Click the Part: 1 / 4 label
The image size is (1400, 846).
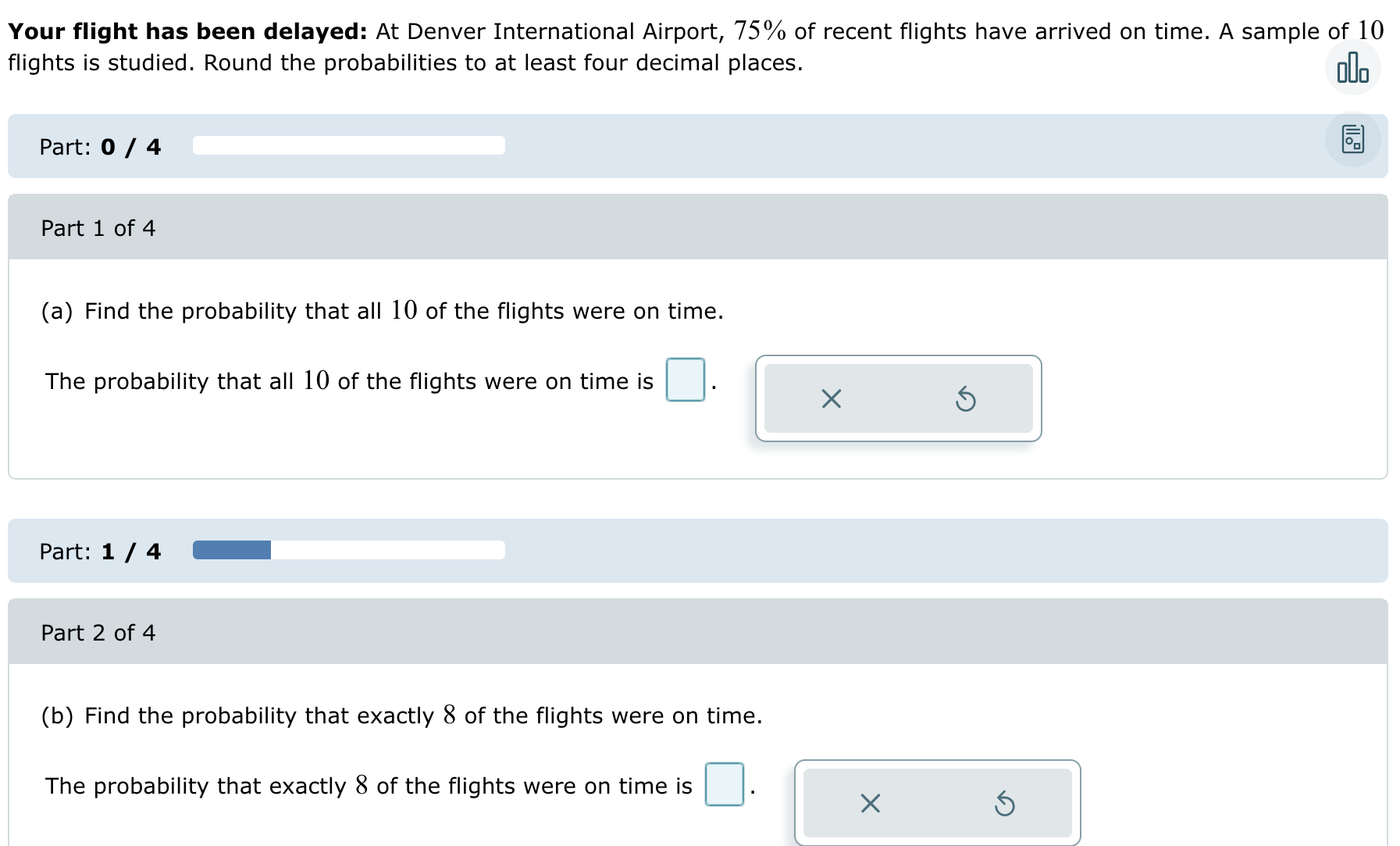click(x=99, y=551)
